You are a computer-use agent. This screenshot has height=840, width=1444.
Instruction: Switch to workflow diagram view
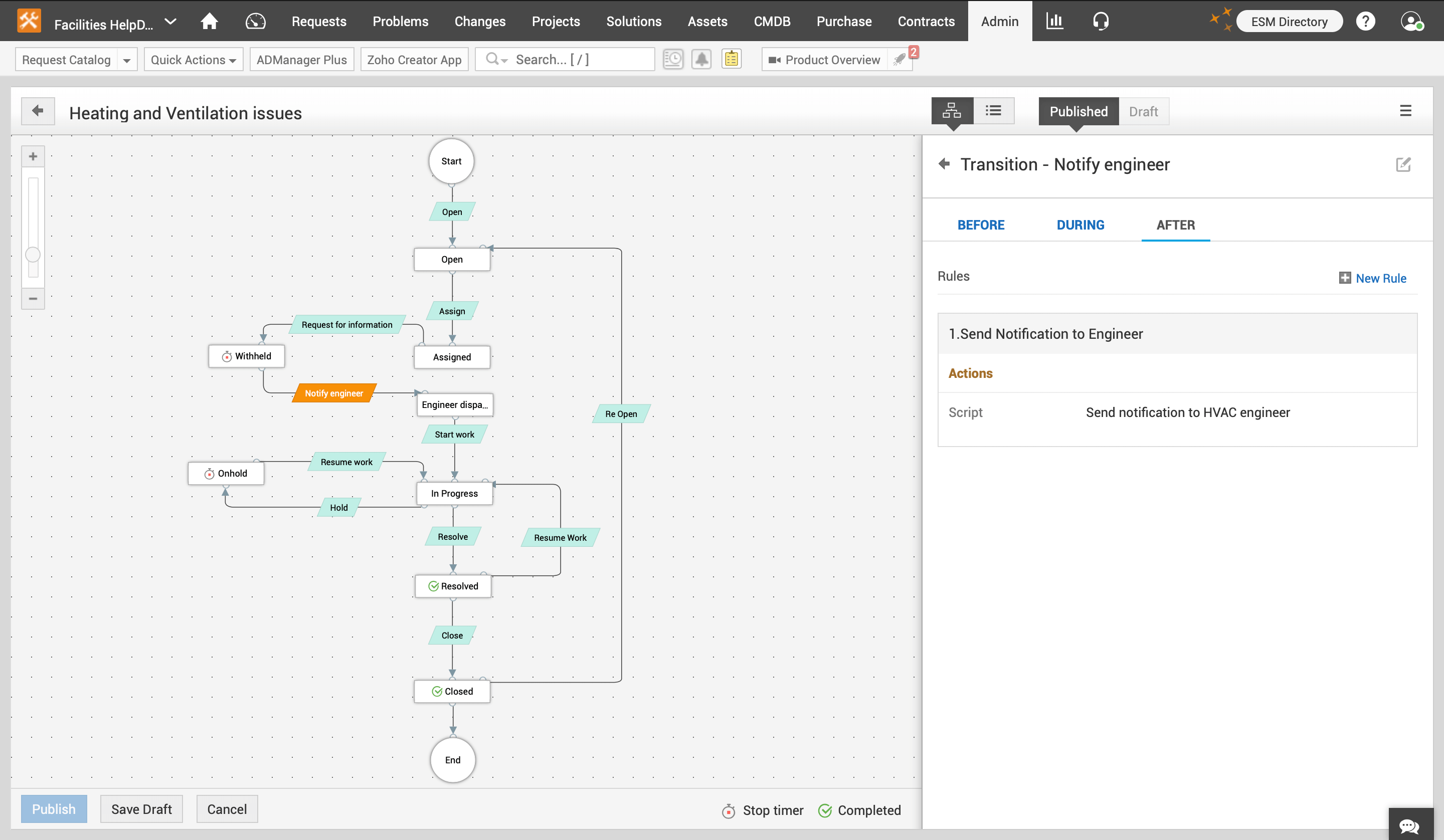click(952, 111)
